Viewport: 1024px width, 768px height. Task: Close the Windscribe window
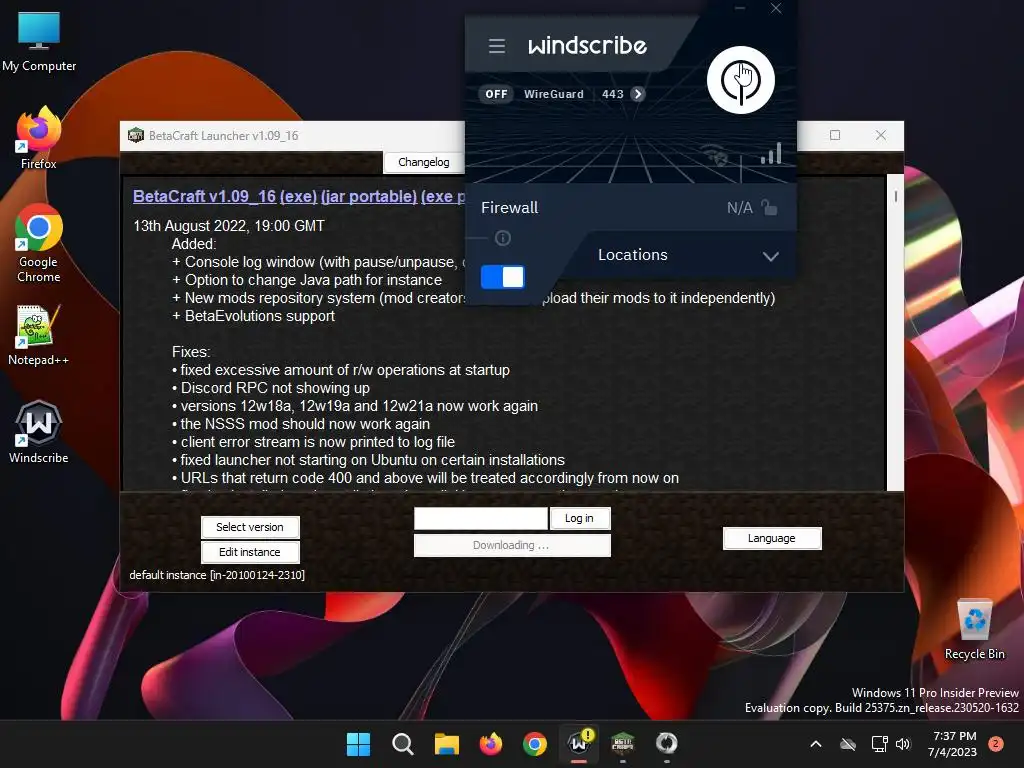776,8
